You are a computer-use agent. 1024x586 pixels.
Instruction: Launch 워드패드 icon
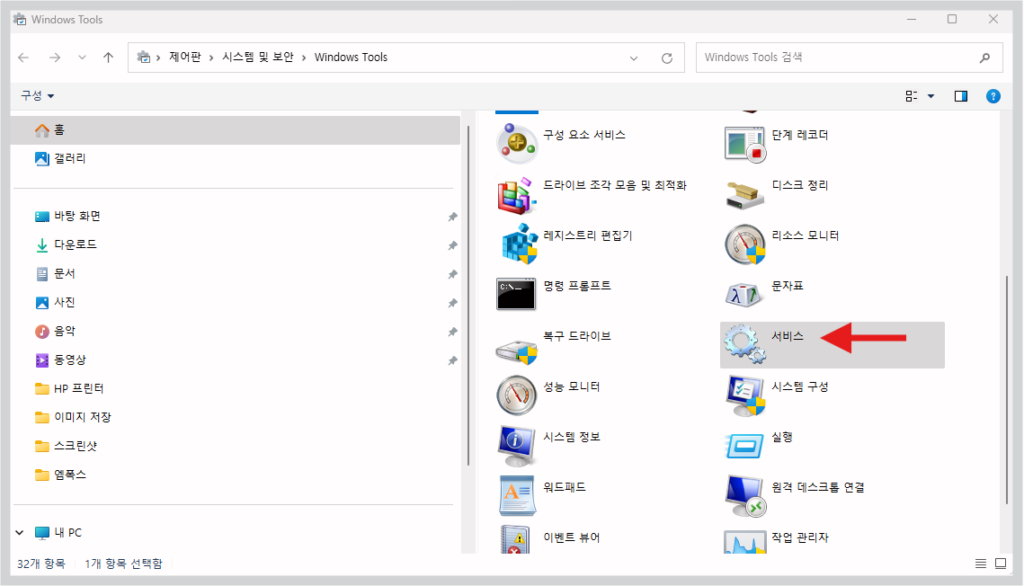point(517,495)
